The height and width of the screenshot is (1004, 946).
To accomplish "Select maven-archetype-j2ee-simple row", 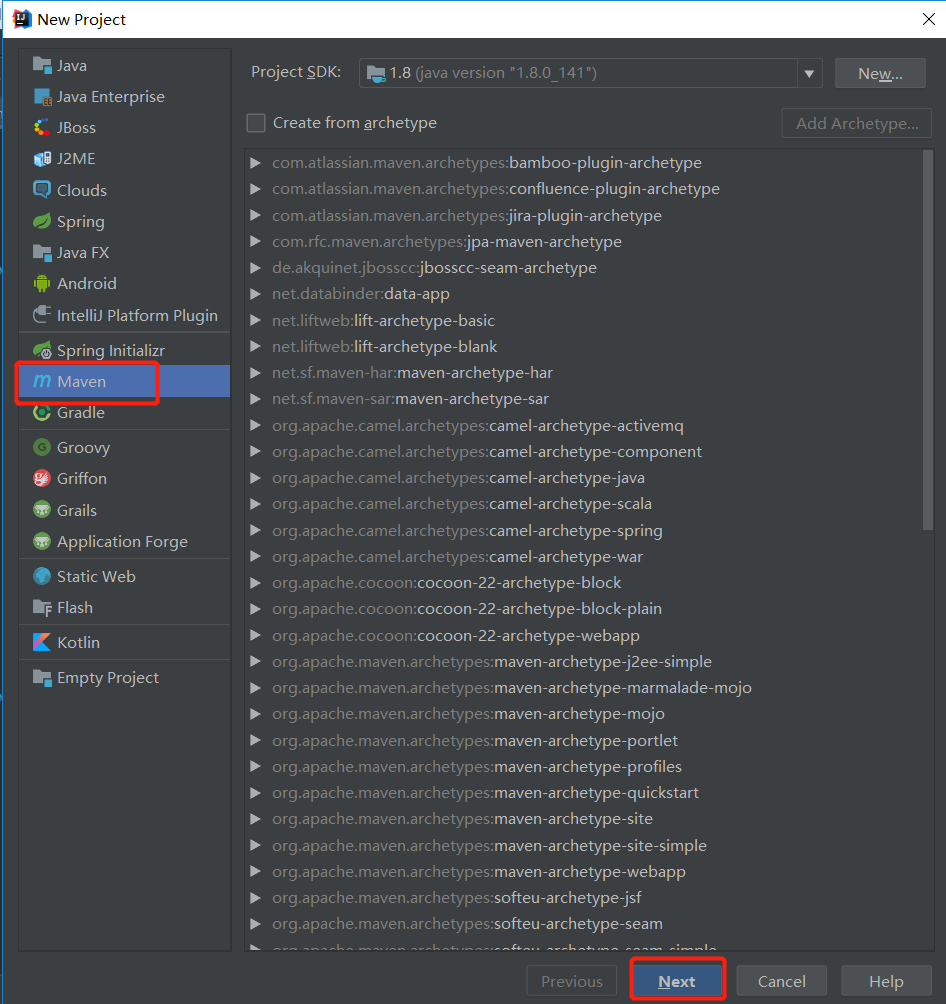I will pos(583,661).
